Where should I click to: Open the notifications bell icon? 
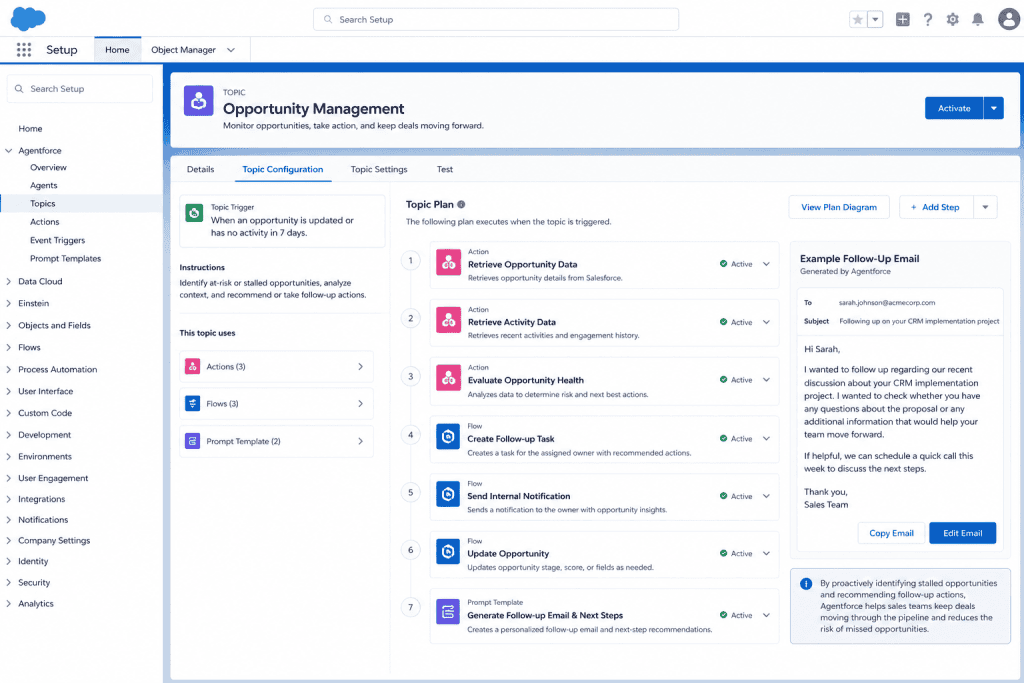tap(978, 20)
